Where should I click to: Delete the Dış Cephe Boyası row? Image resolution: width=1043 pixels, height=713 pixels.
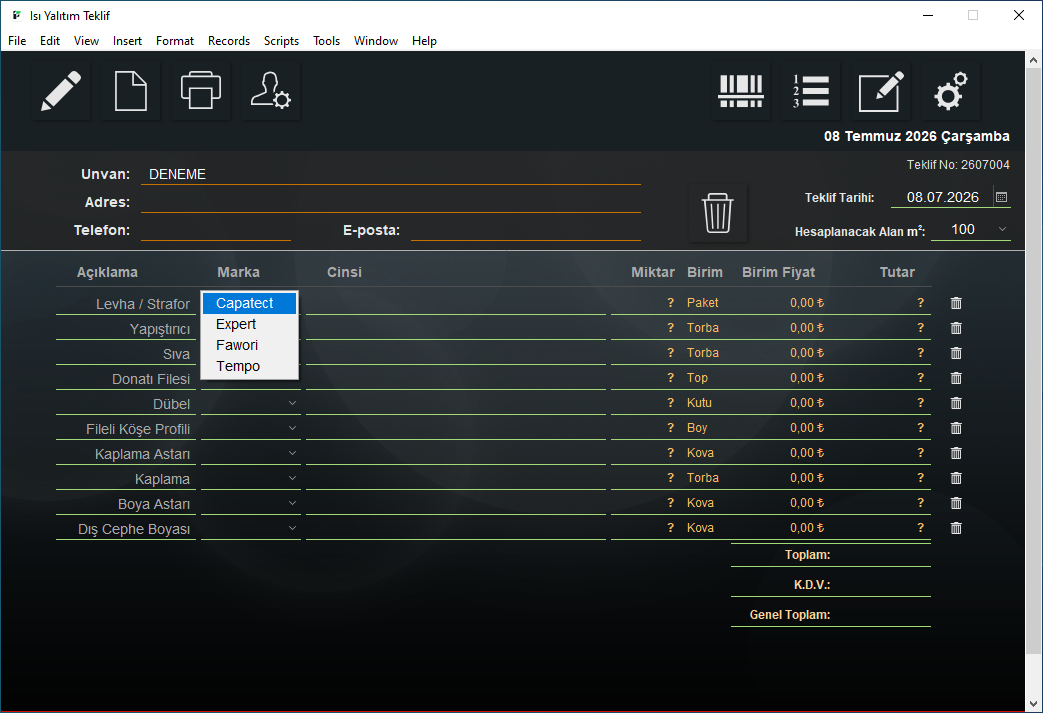tap(956, 528)
